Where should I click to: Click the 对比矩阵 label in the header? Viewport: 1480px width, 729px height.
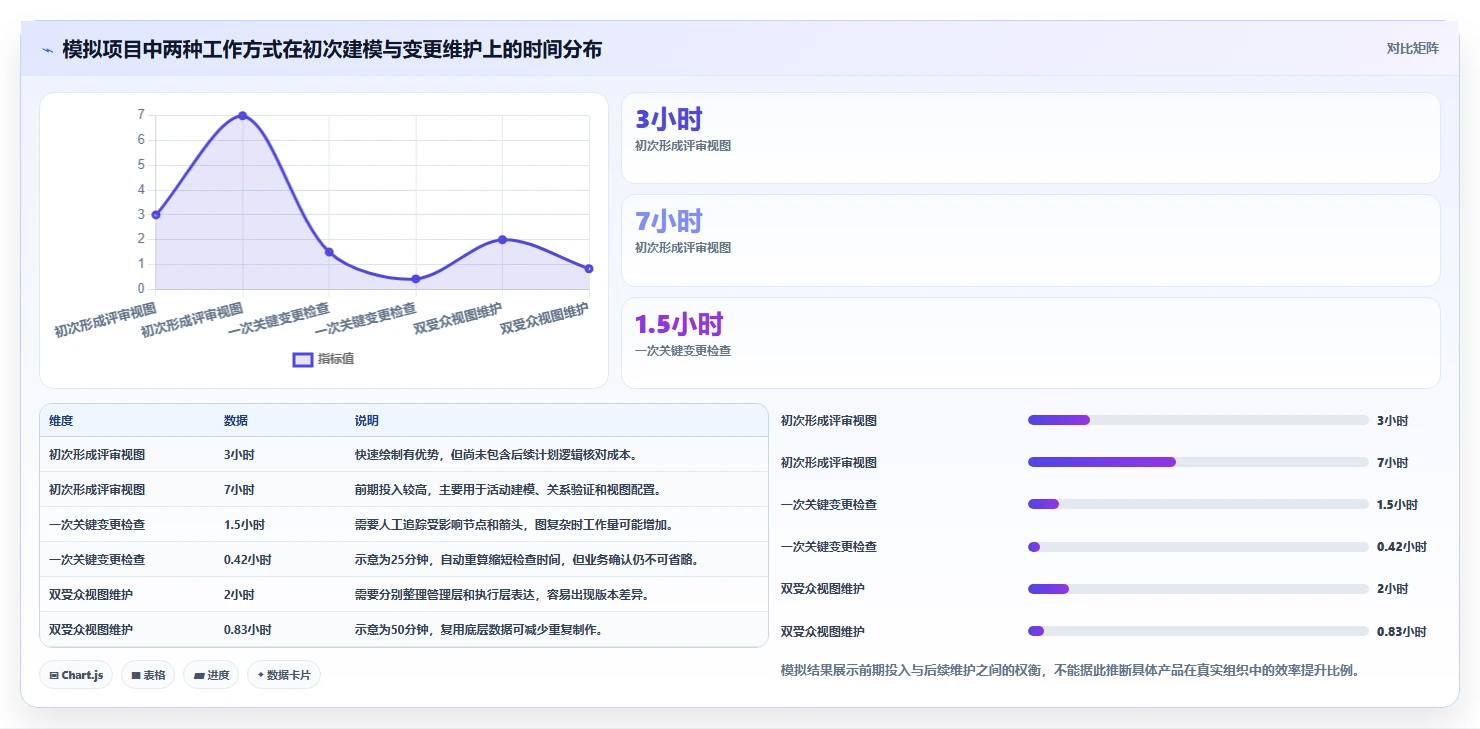pos(1413,49)
